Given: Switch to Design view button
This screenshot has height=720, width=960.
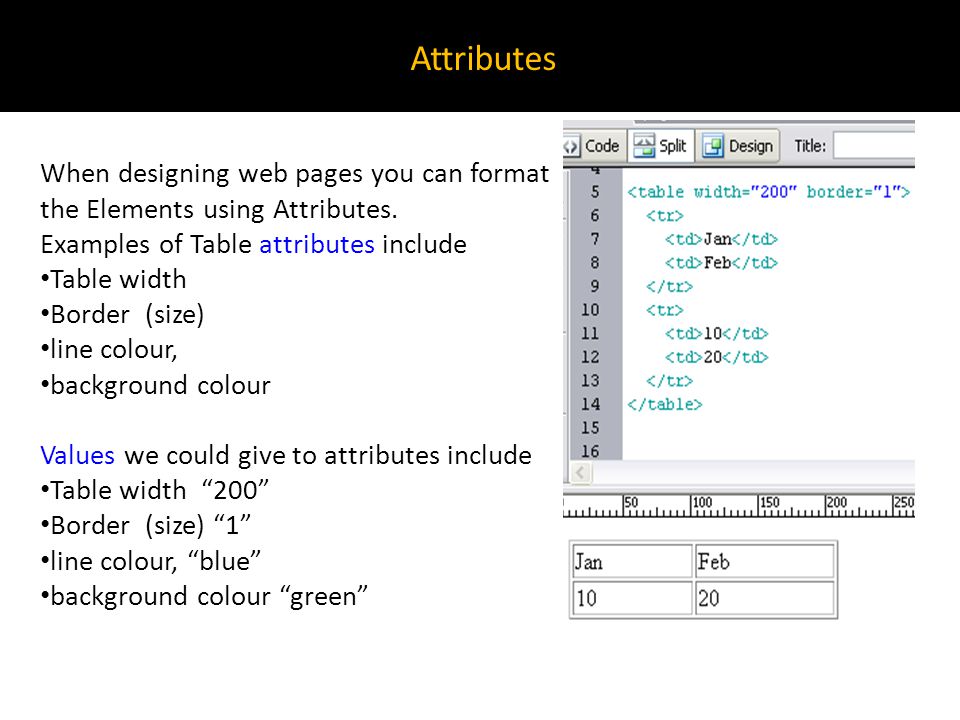Looking at the screenshot, I should tap(739, 146).
